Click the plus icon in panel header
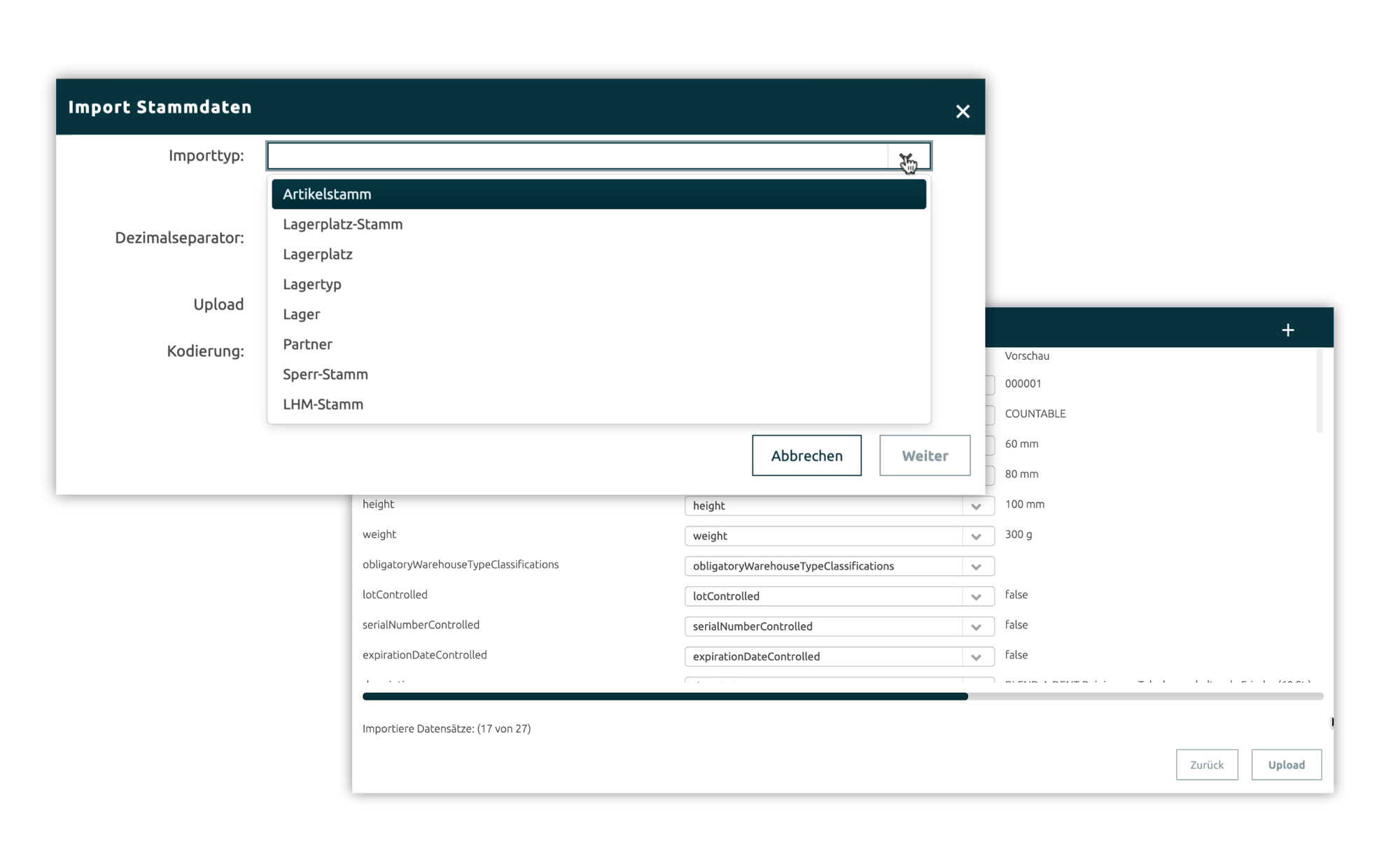1400x846 pixels. click(1287, 330)
